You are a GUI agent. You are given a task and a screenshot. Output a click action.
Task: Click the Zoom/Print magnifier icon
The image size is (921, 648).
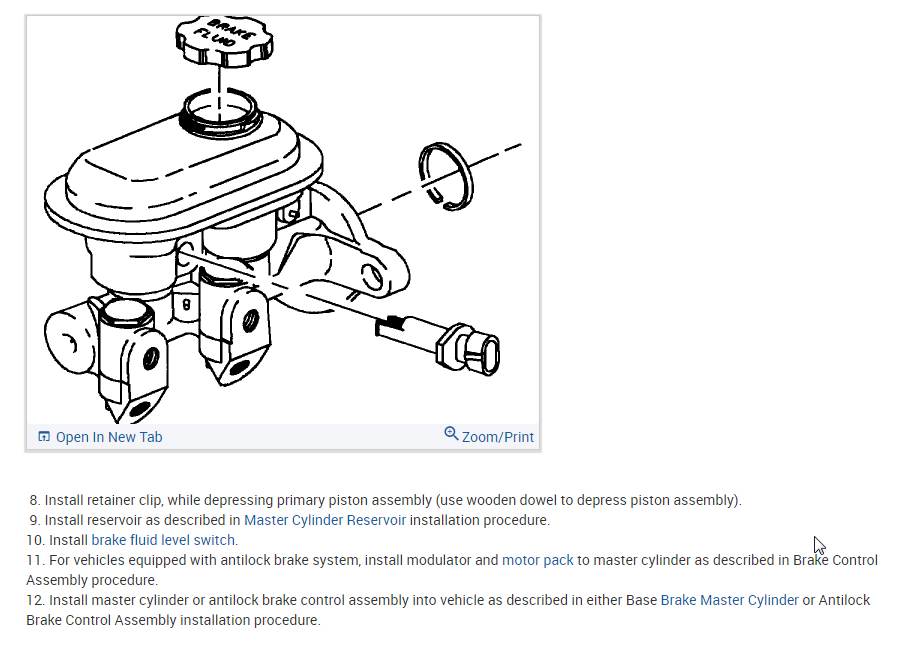(451, 434)
